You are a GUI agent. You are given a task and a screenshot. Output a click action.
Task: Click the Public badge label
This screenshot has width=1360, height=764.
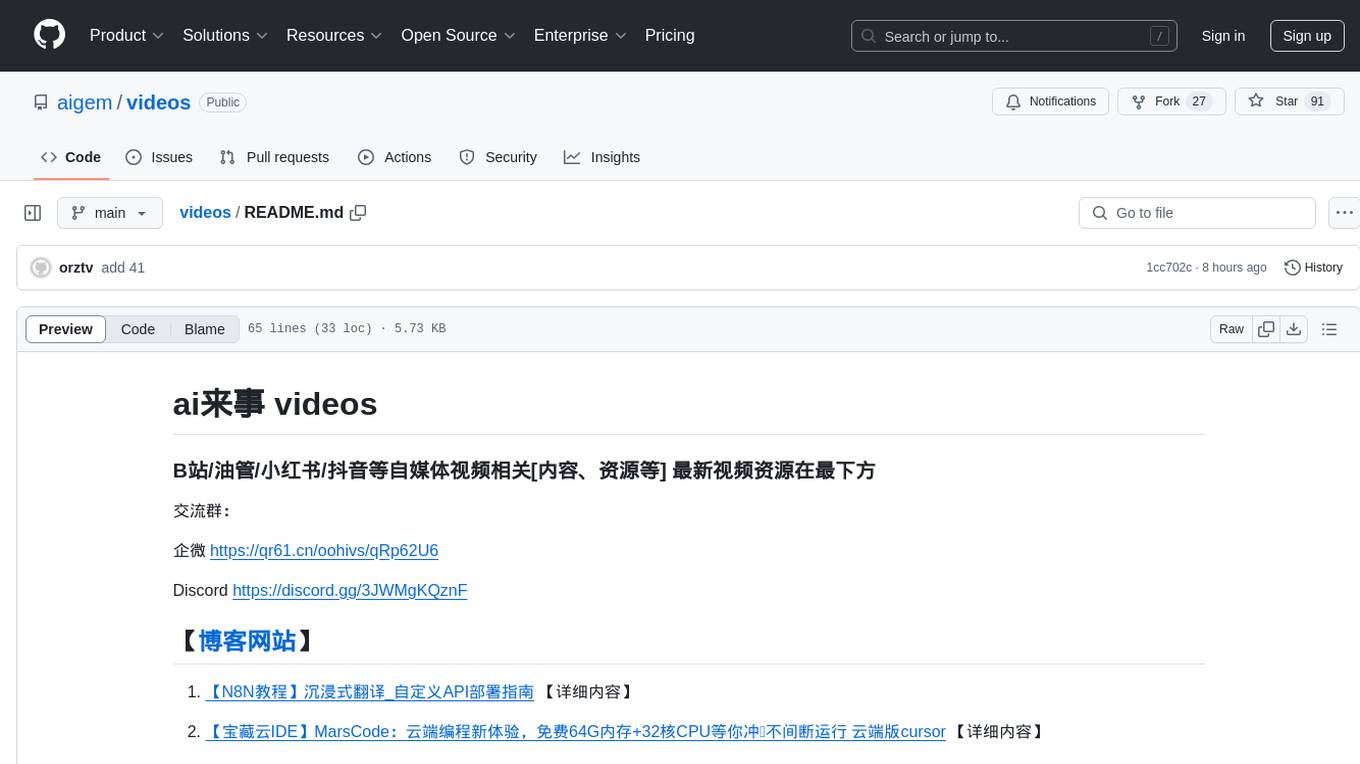(223, 102)
